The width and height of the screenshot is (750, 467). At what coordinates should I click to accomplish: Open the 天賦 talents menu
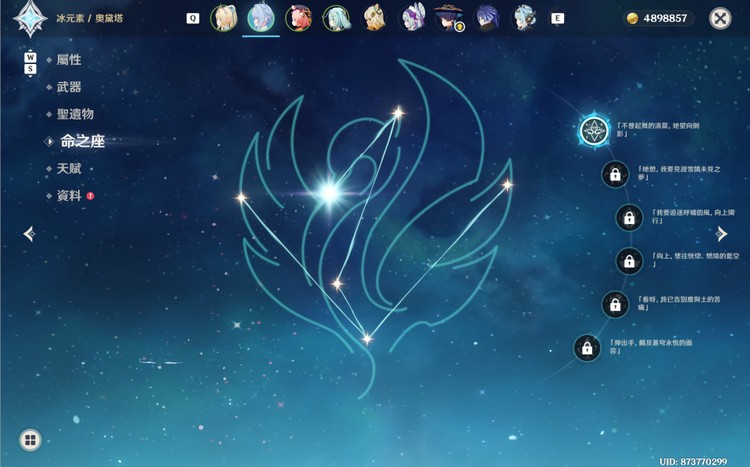point(69,168)
